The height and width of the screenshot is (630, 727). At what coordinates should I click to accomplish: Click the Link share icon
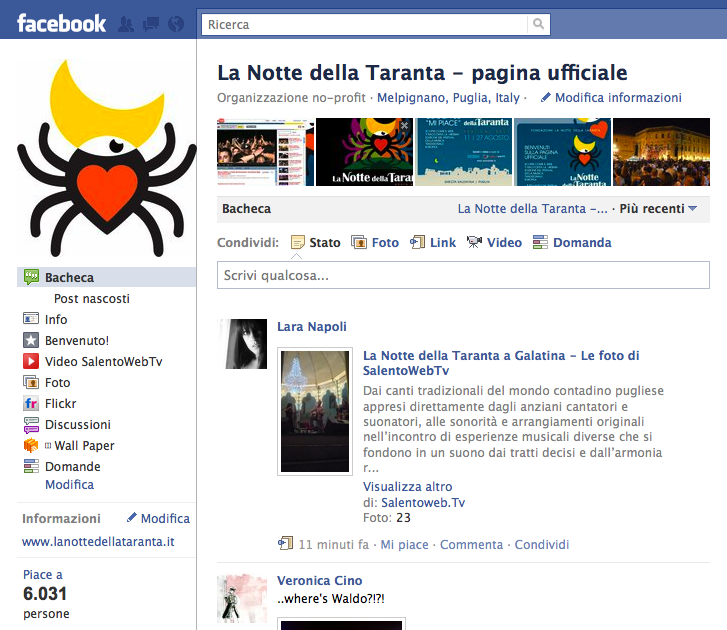[417, 242]
